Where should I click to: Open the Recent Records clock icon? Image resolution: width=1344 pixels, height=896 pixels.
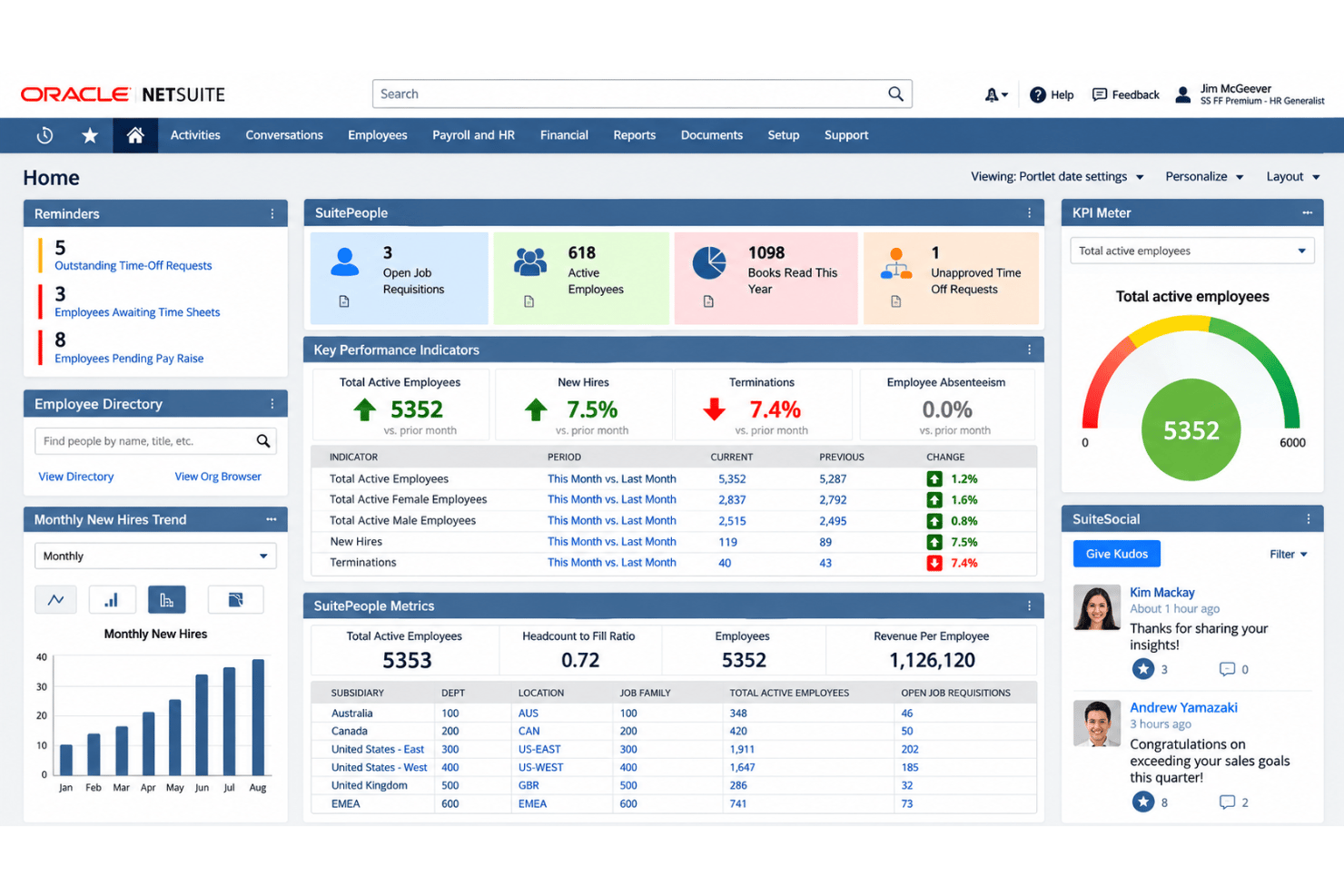(x=44, y=135)
